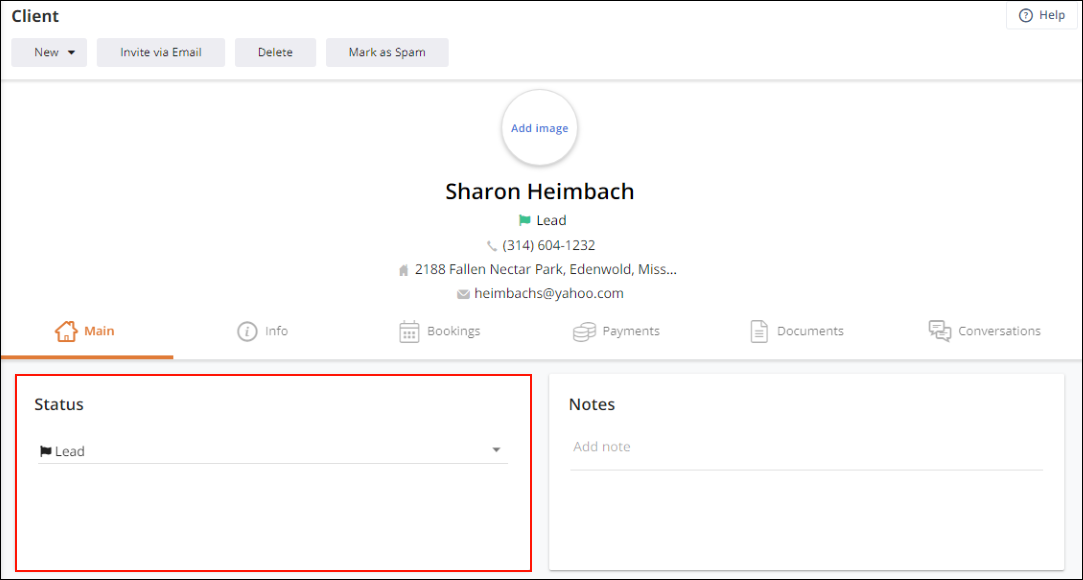
Task: Open the Conversations tab
Action: point(984,331)
